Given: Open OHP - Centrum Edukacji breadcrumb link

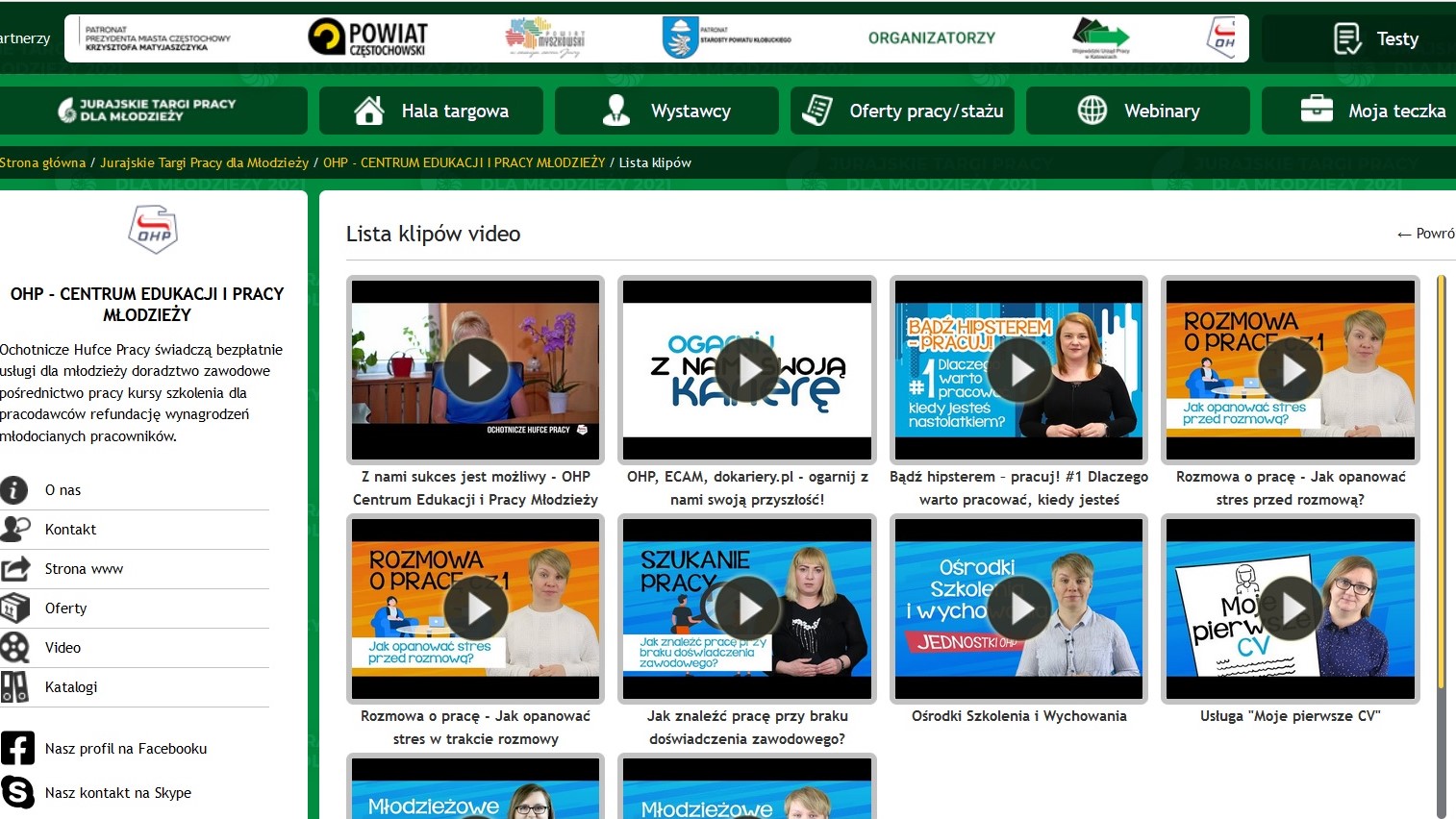Looking at the screenshot, I should tap(464, 162).
